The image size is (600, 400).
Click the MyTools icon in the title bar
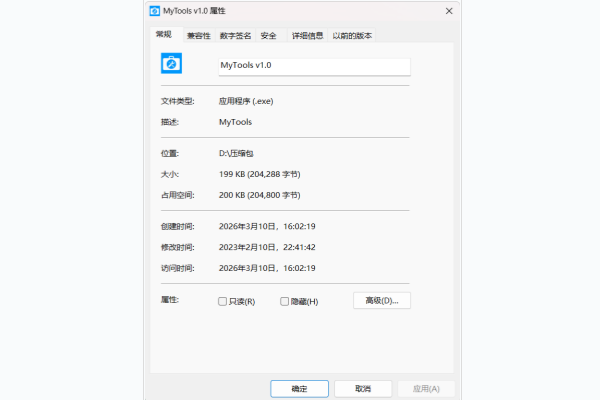154,11
